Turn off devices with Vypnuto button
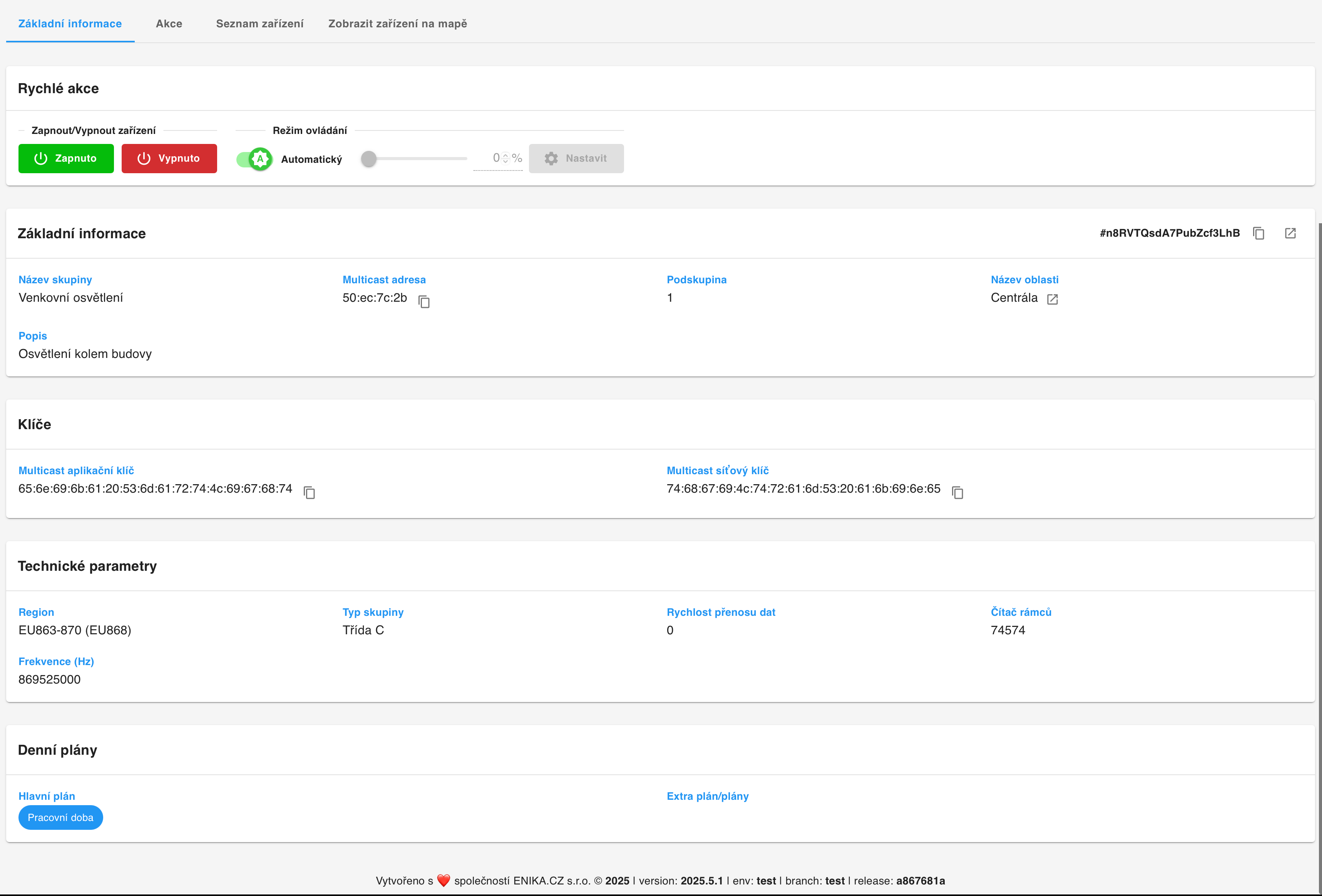Image resolution: width=1322 pixels, height=896 pixels. pos(169,159)
